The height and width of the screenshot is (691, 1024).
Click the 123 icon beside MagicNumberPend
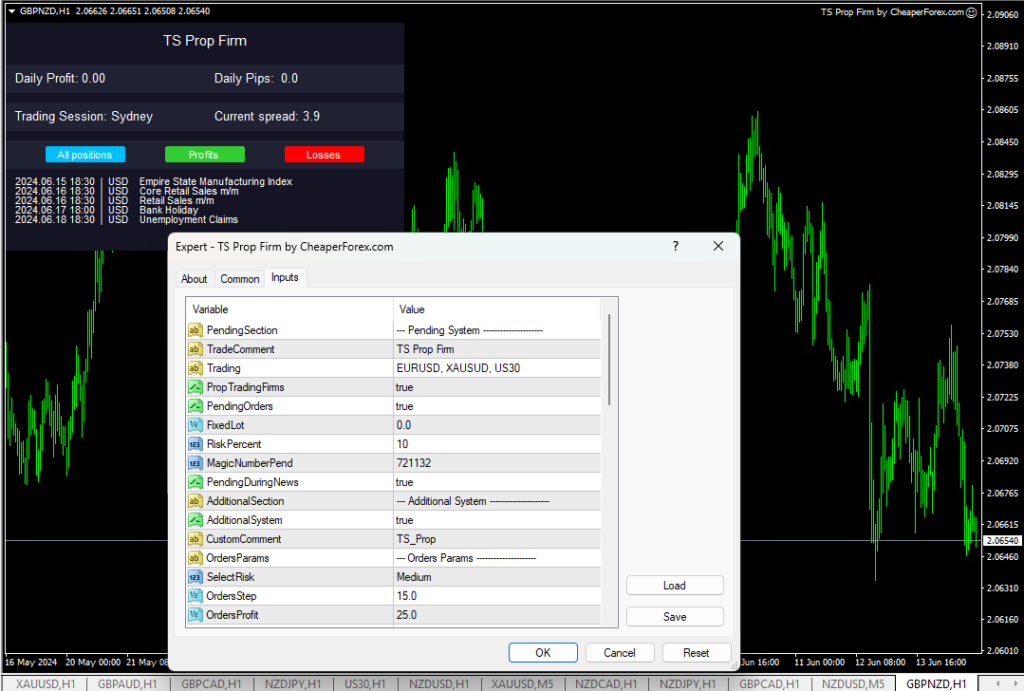tap(194, 463)
